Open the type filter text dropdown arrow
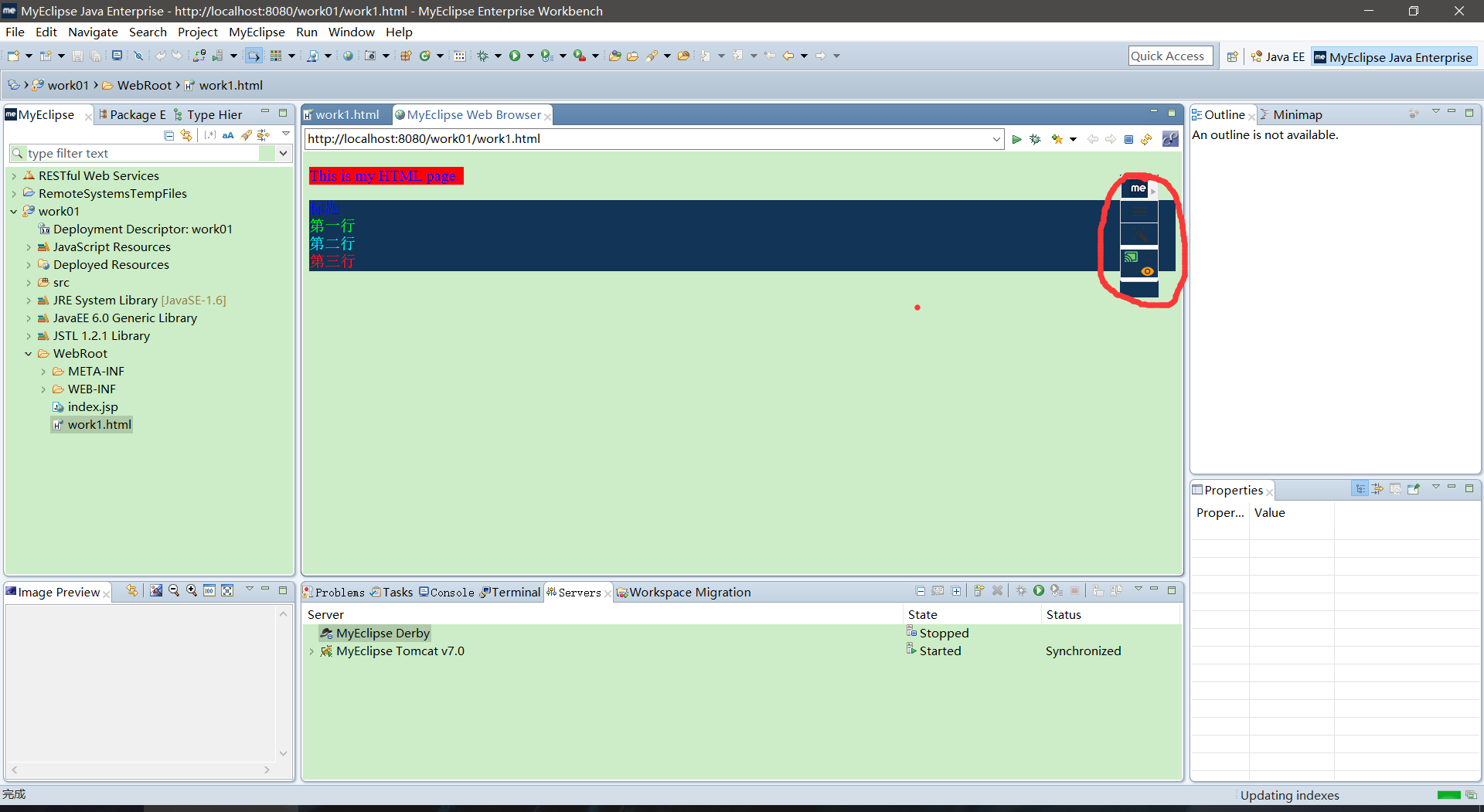The width and height of the screenshot is (1484, 812). [x=284, y=153]
